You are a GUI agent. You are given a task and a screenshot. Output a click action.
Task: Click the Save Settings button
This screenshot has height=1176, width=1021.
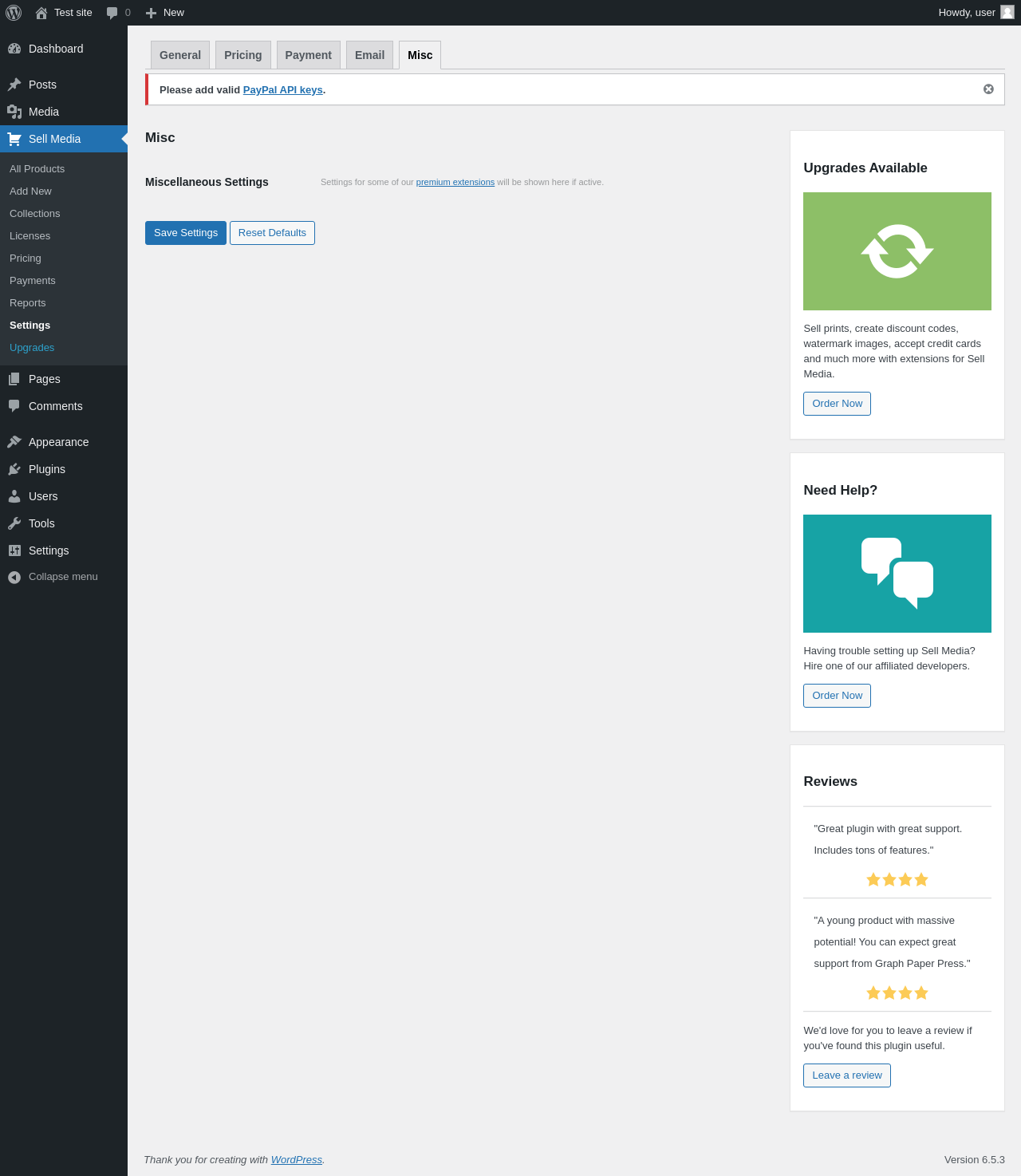pyautogui.click(x=186, y=233)
